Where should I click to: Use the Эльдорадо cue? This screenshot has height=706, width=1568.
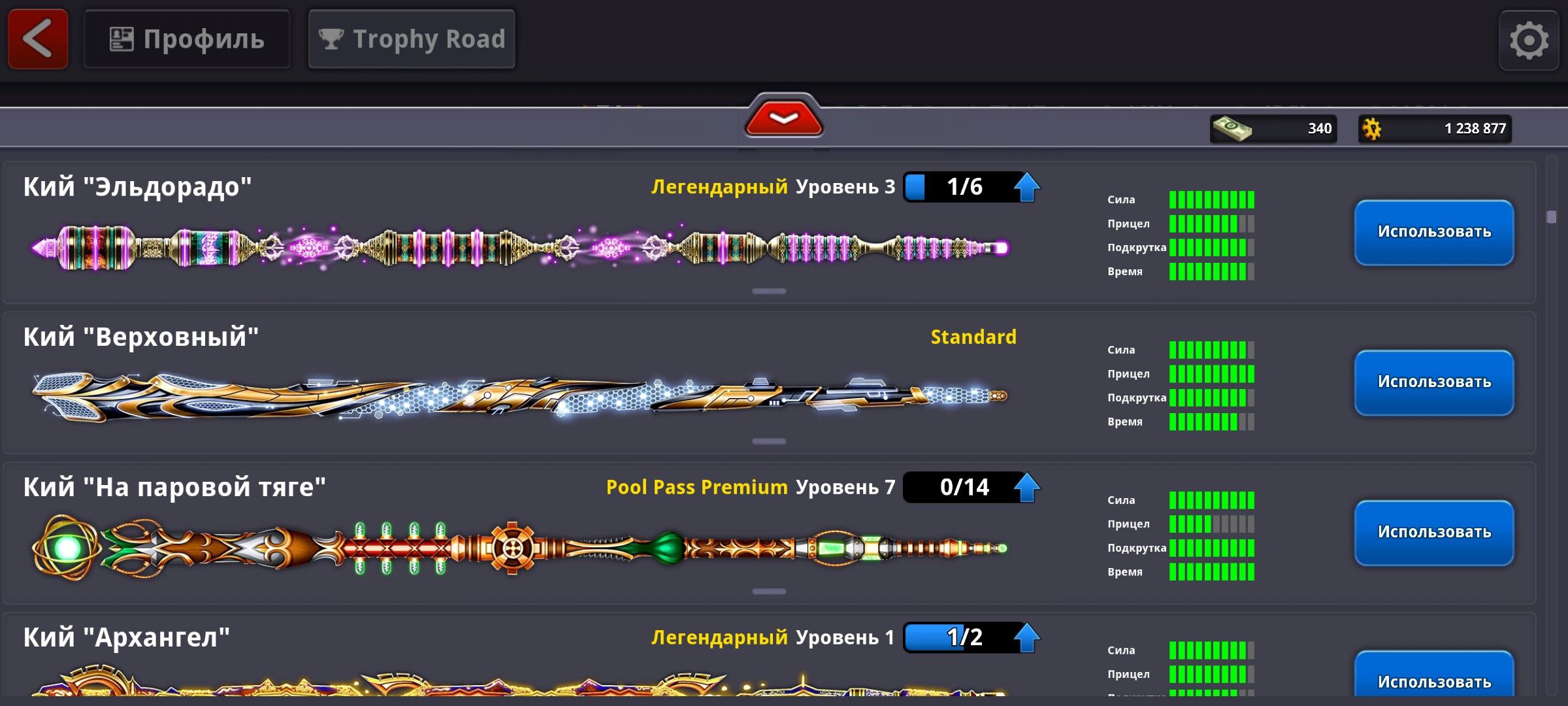(1434, 232)
